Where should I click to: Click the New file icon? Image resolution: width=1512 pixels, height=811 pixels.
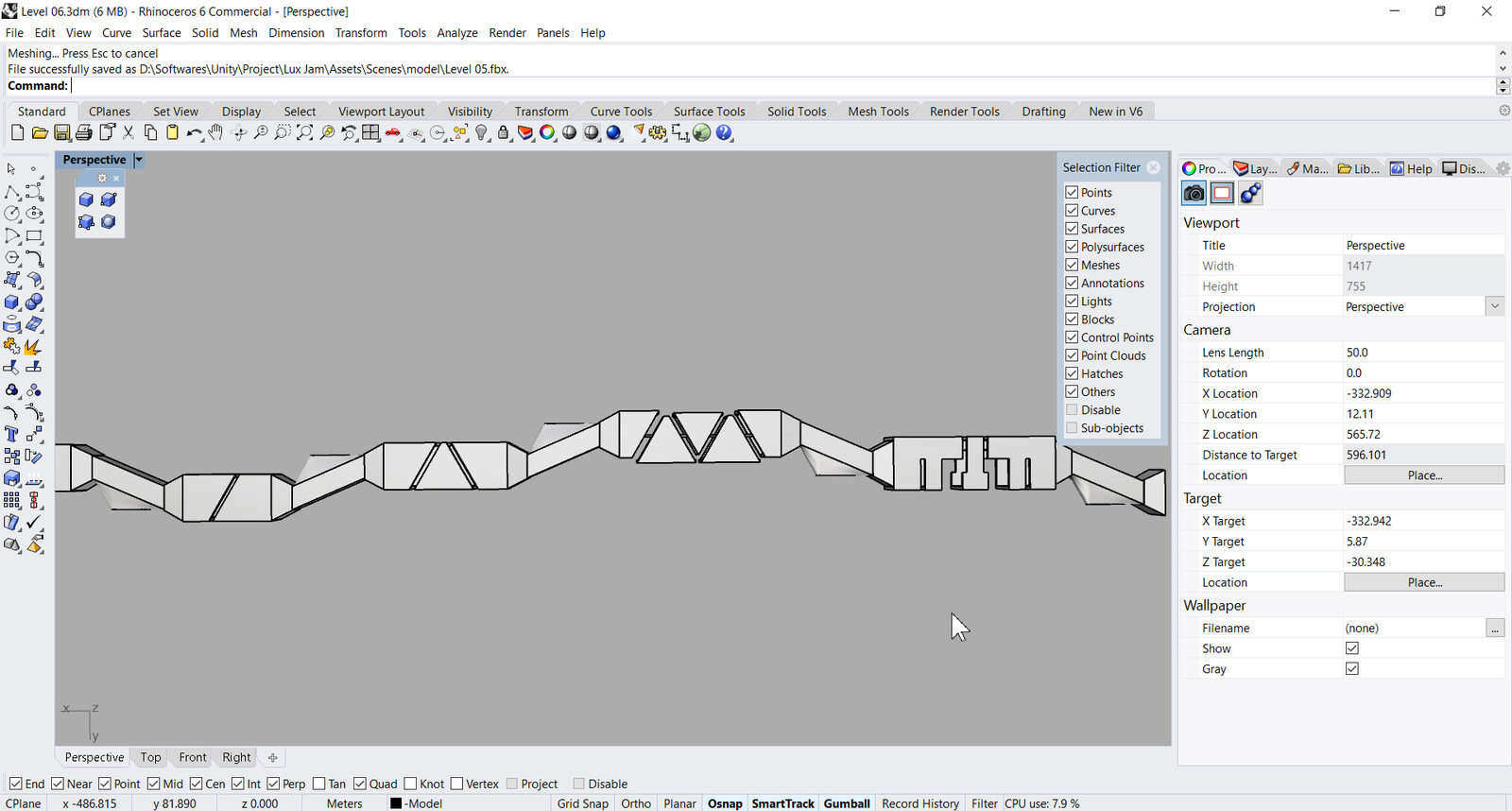point(17,132)
